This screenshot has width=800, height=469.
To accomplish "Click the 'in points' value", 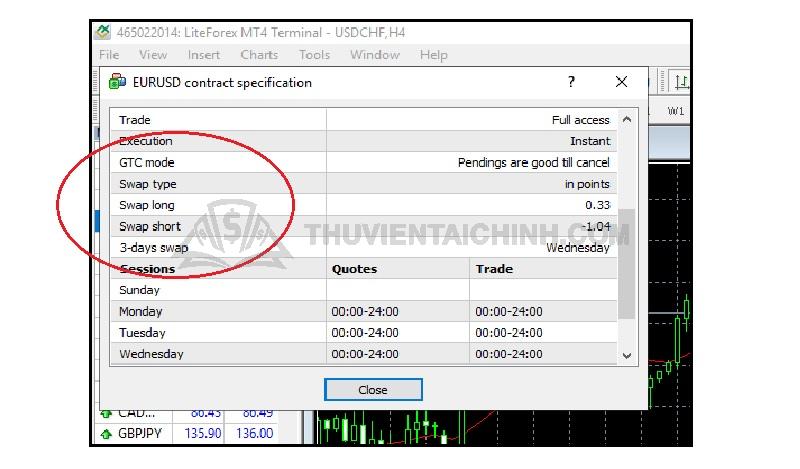I will coord(587,184).
